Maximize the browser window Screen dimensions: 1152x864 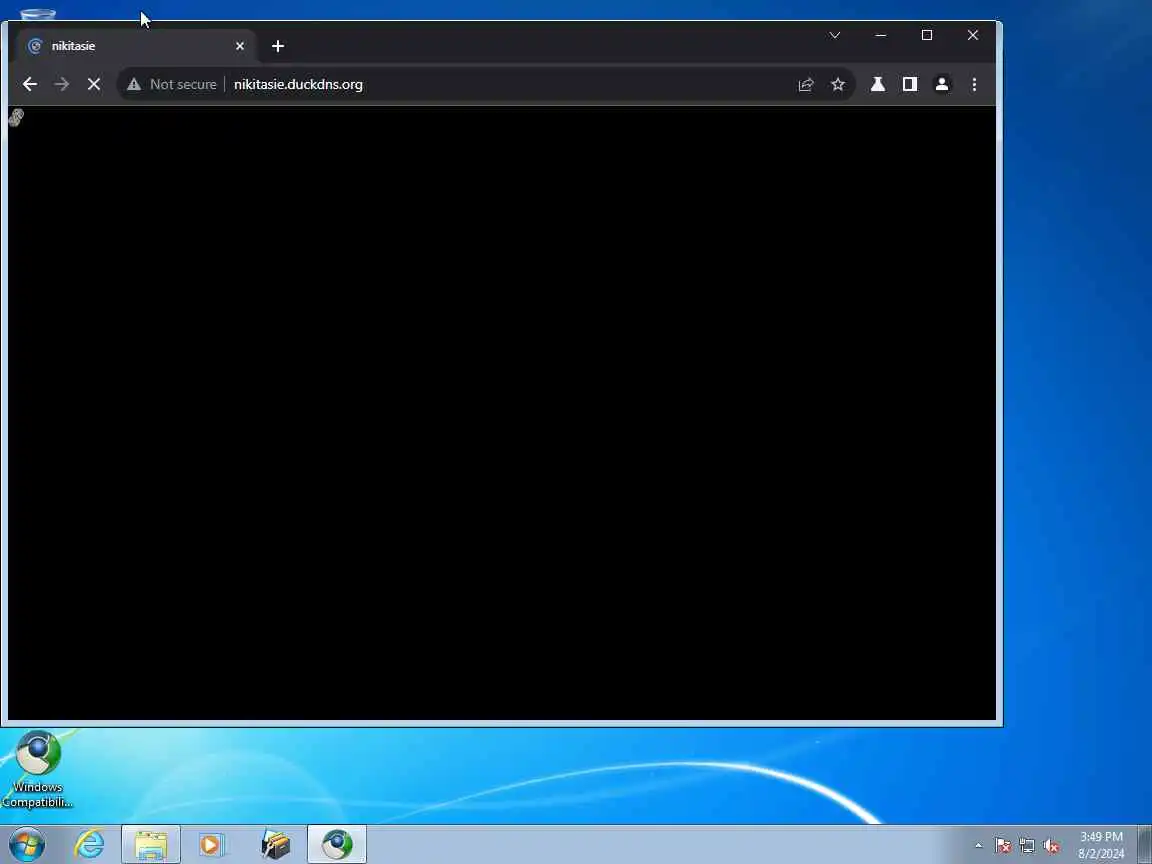pyautogui.click(x=927, y=35)
